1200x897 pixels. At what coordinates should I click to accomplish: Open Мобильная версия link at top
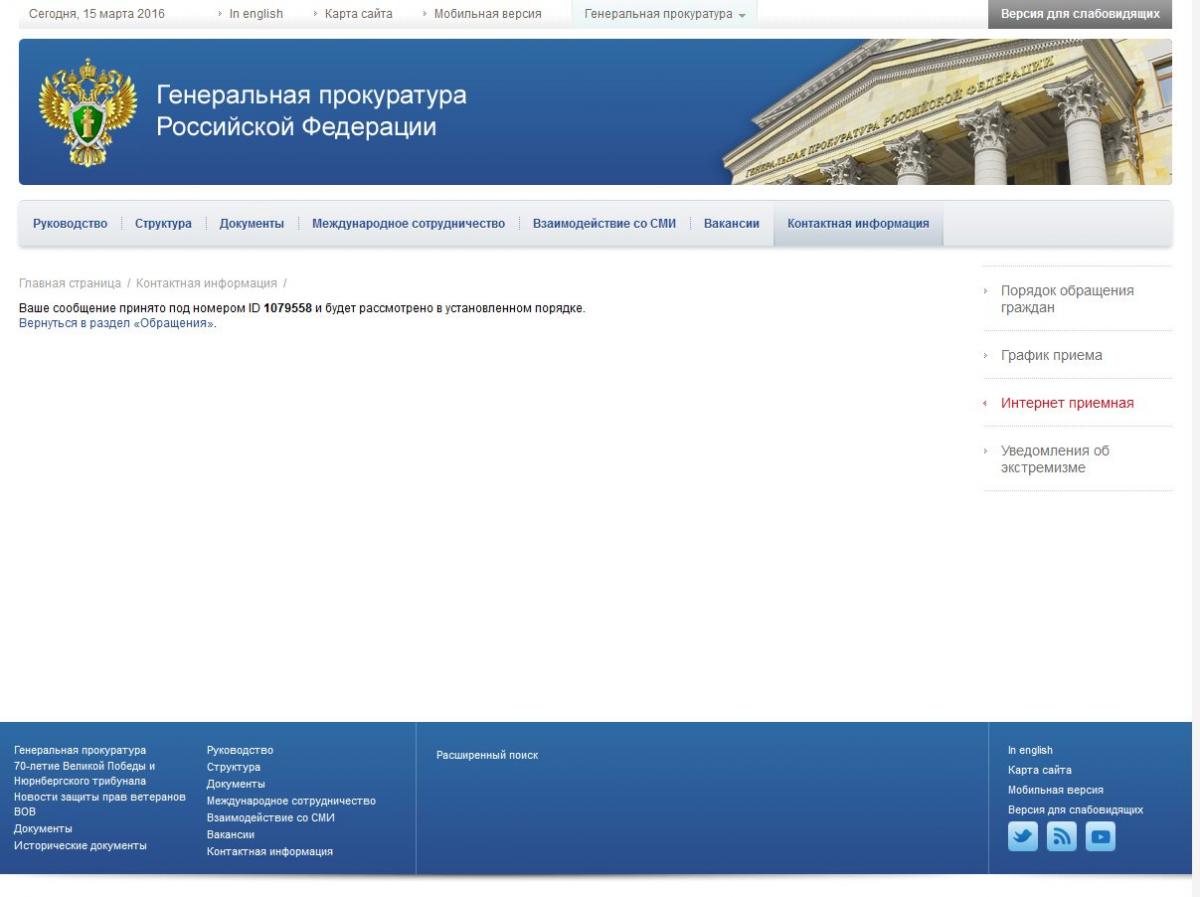pos(488,14)
